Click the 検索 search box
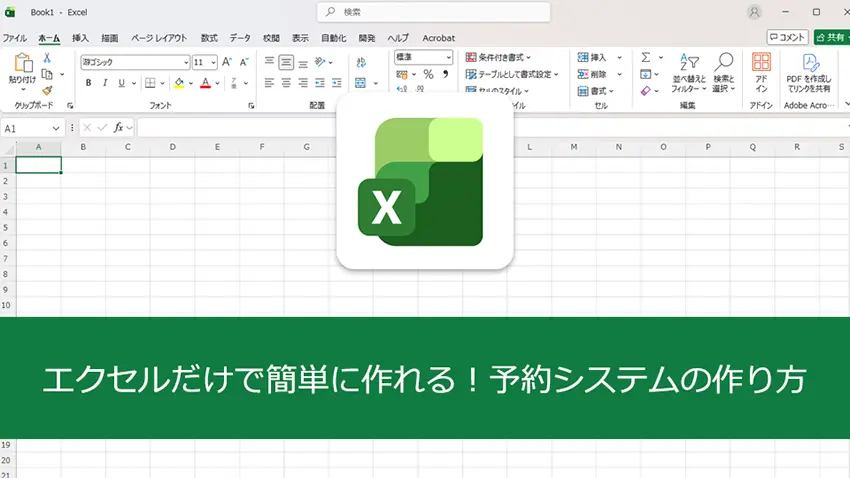Screen dimensions: 850x478 (434, 12)
